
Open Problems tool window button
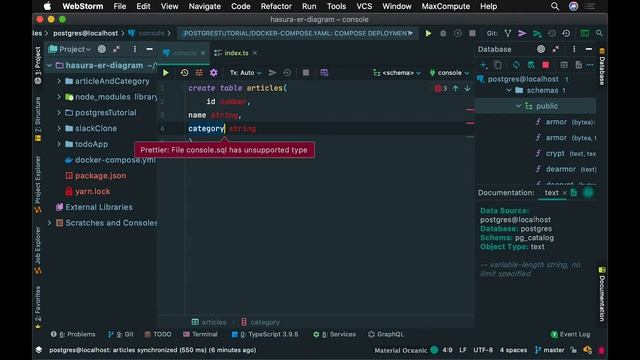pos(73,334)
